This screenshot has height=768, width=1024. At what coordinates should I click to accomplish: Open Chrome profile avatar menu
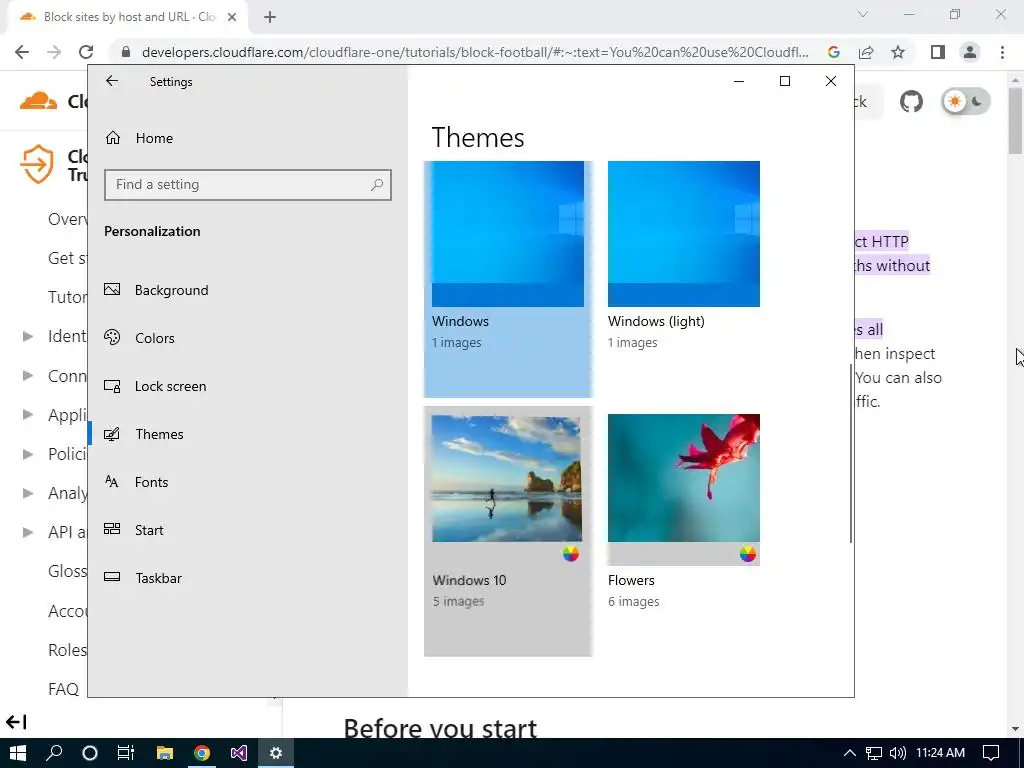pos(970,52)
